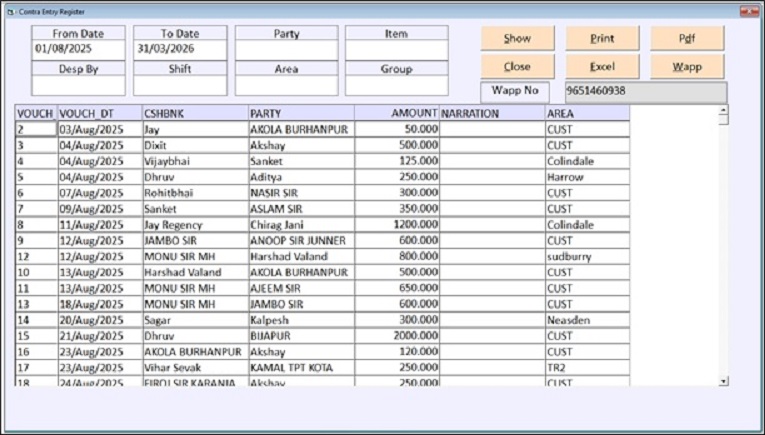Select date cell 20/Aug/2025
Image resolution: width=765 pixels, height=435 pixels.
[100, 320]
